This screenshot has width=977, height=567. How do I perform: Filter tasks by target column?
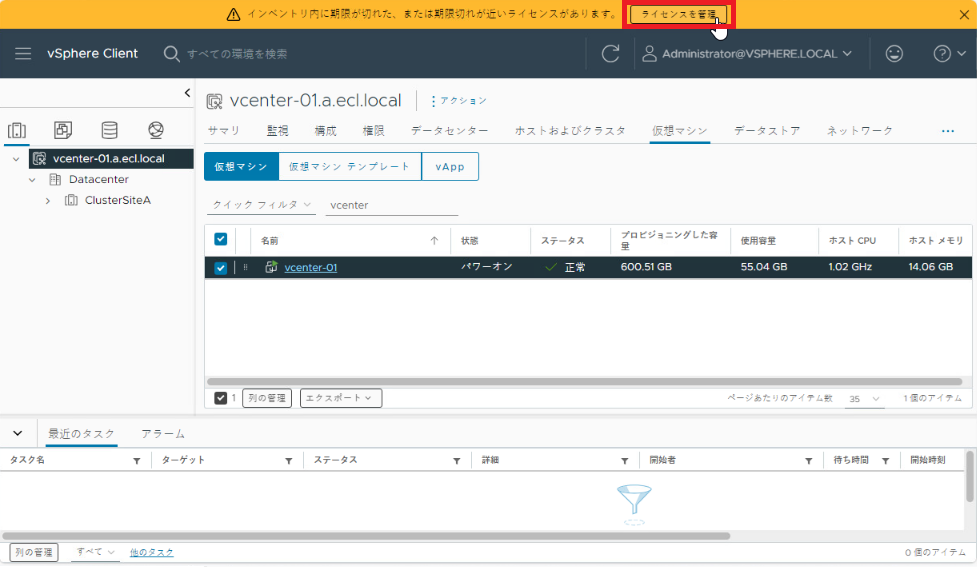288,461
